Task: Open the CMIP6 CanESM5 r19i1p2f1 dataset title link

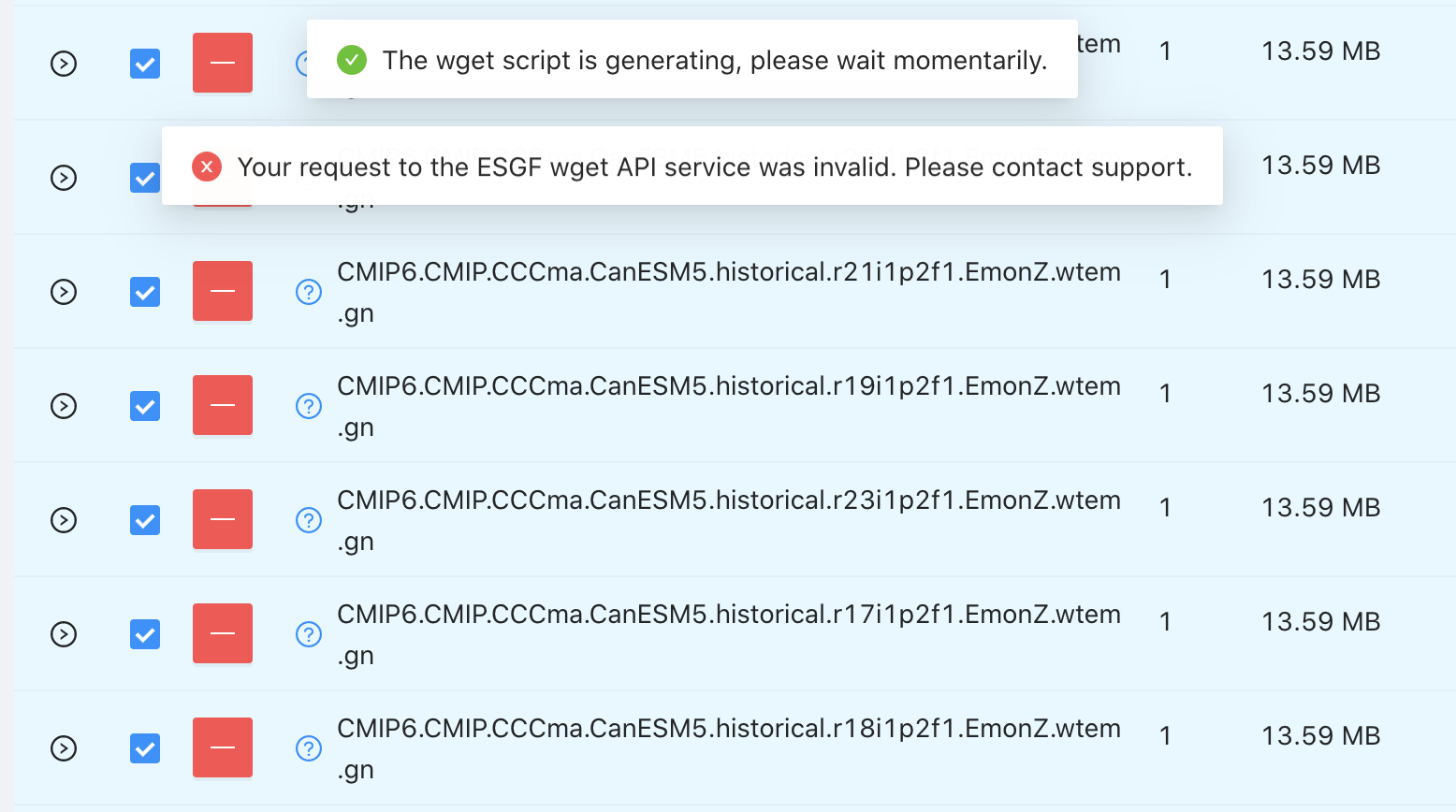Action: [x=729, y=385]
